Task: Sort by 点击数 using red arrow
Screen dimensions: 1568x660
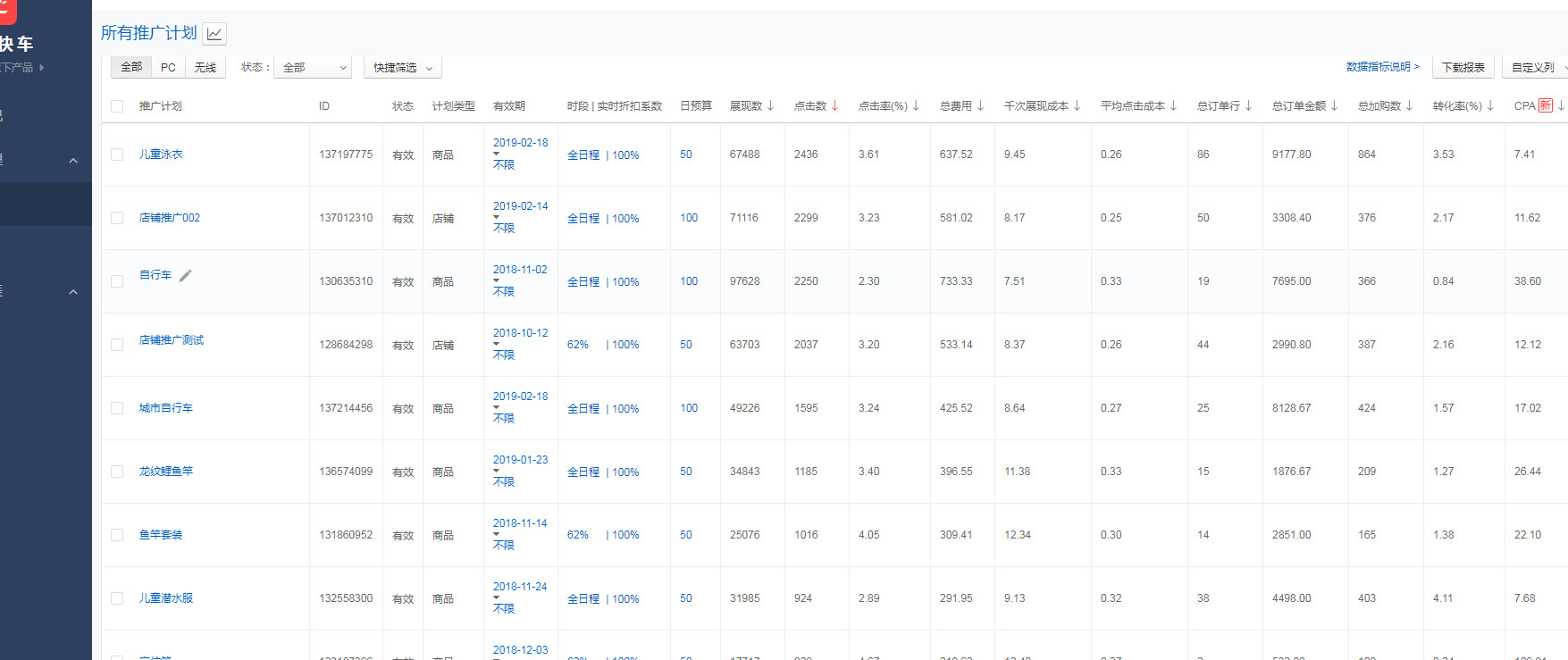Action: coord(834,105)
